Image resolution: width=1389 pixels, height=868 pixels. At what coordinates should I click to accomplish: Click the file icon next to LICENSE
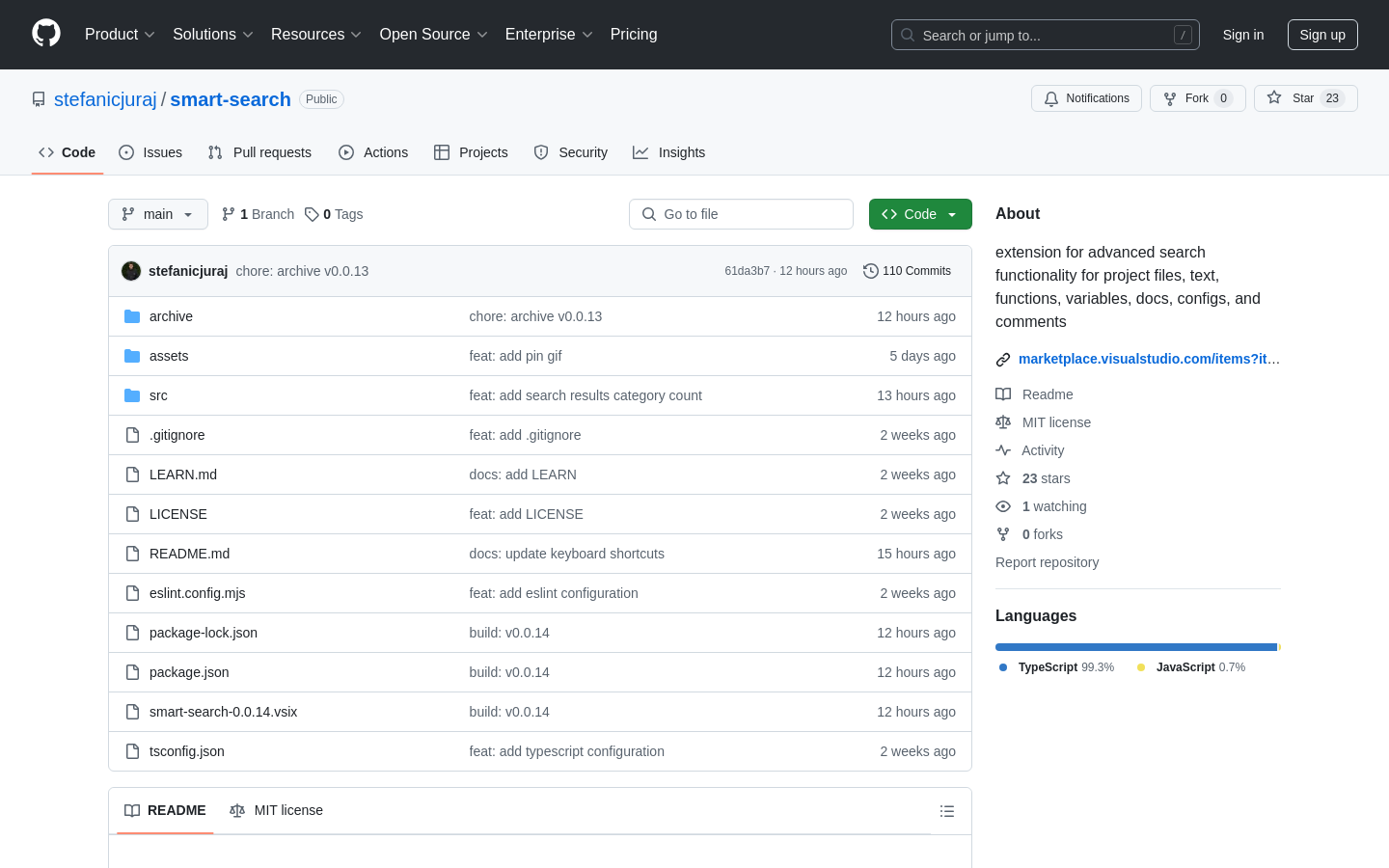(x=132, y=514)
